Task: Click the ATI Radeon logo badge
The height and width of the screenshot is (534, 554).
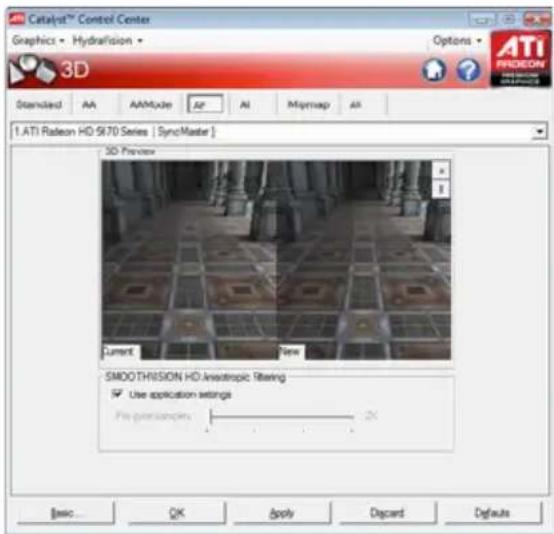Action: [x=520, y=58]
